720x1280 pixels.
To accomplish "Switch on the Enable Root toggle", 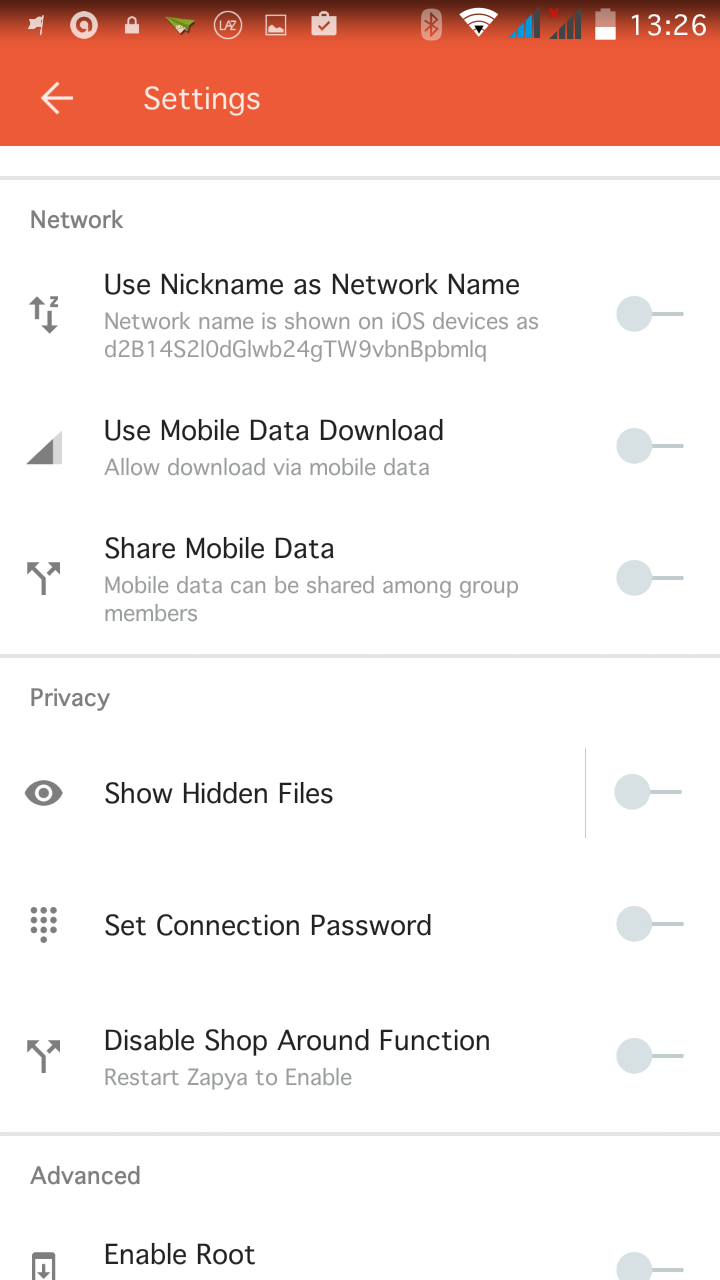I will point(649,1267).
